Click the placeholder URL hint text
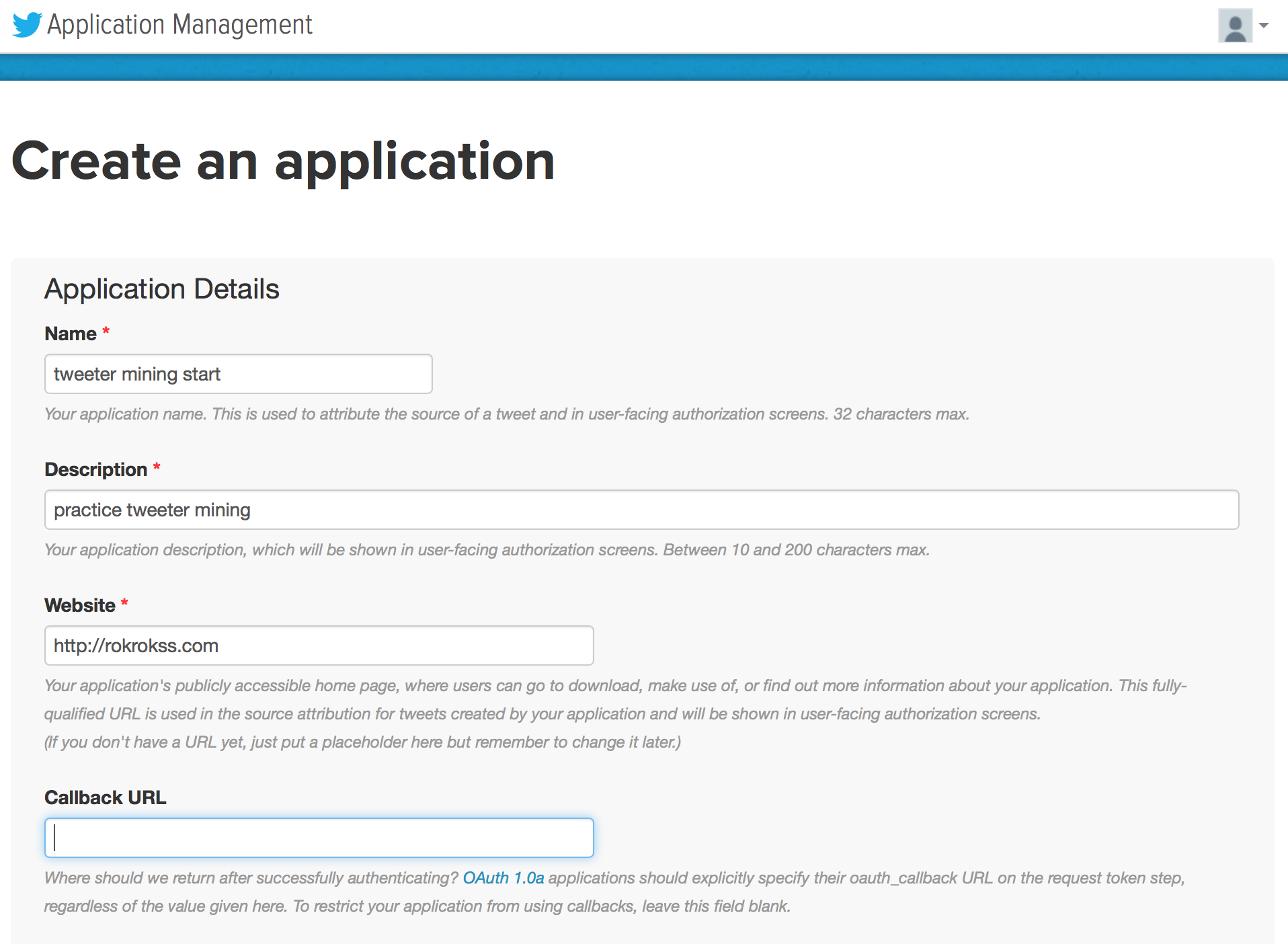This screenshot has height=944, width=1288. 363,742
